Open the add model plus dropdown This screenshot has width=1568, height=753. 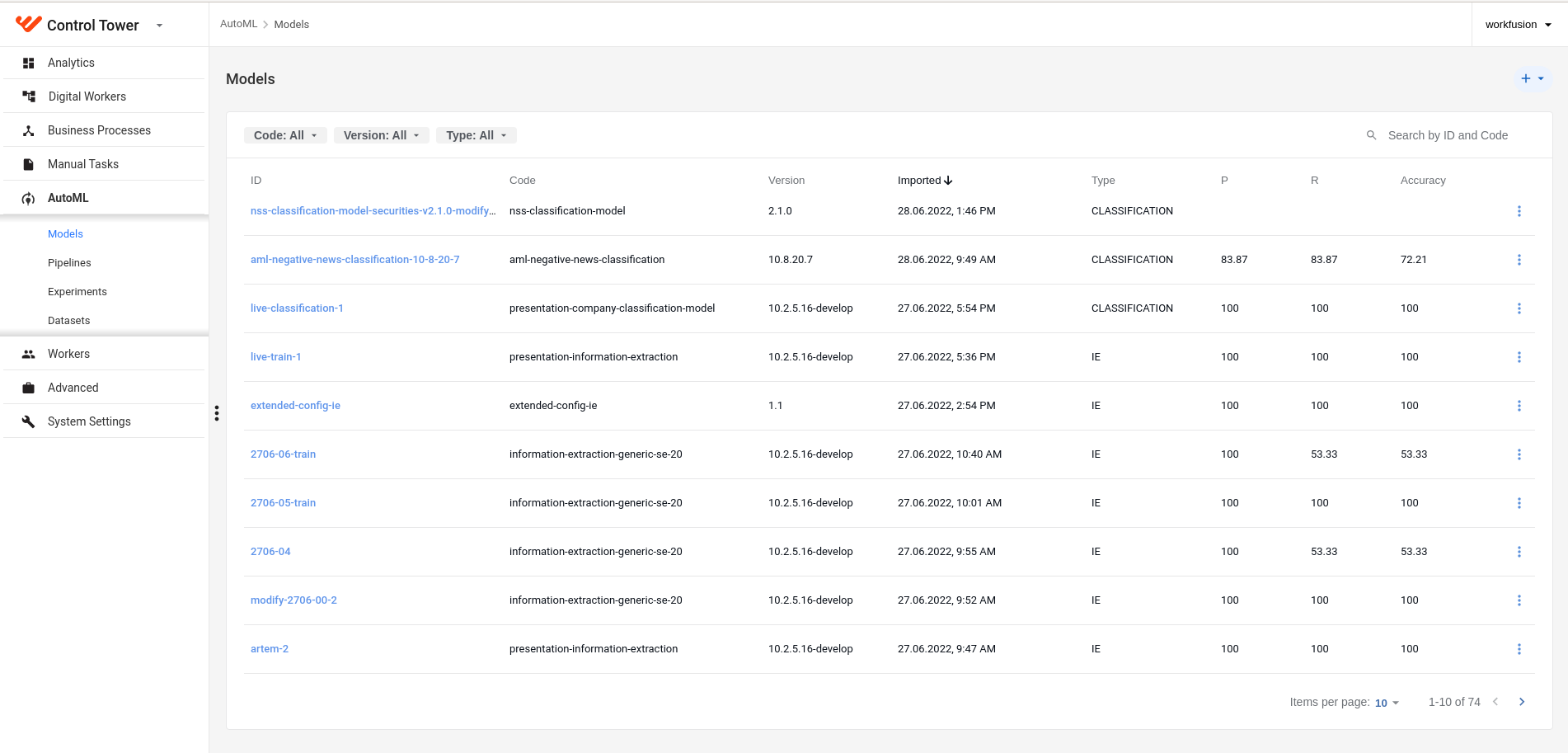point(1533,78)
